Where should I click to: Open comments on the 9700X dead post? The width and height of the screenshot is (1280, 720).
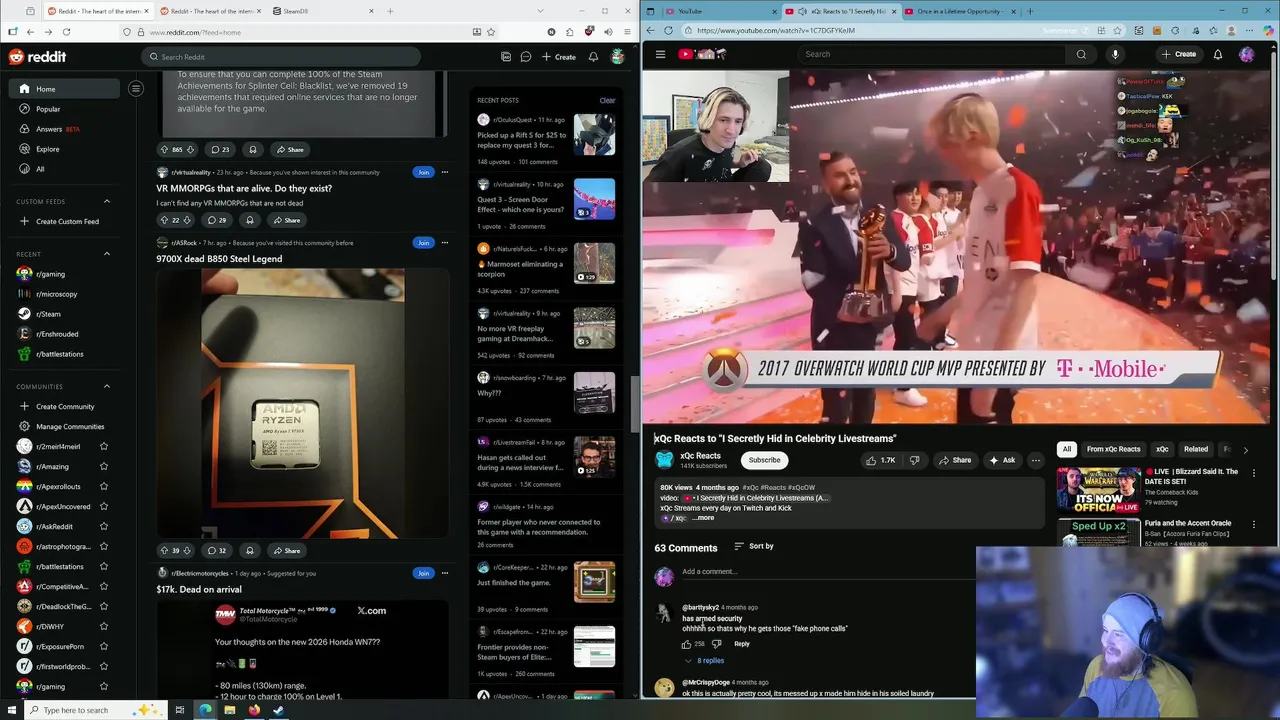[217, 550]
